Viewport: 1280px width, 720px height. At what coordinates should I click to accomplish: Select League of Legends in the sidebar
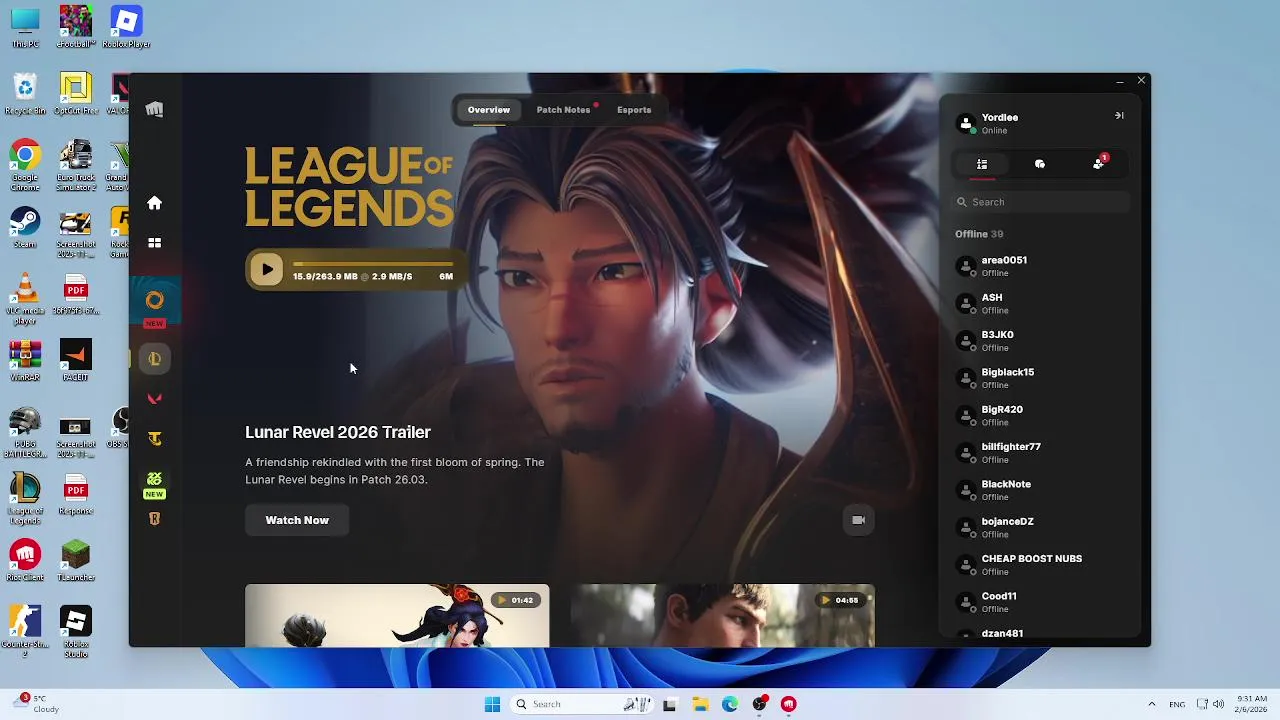point(154,359)
